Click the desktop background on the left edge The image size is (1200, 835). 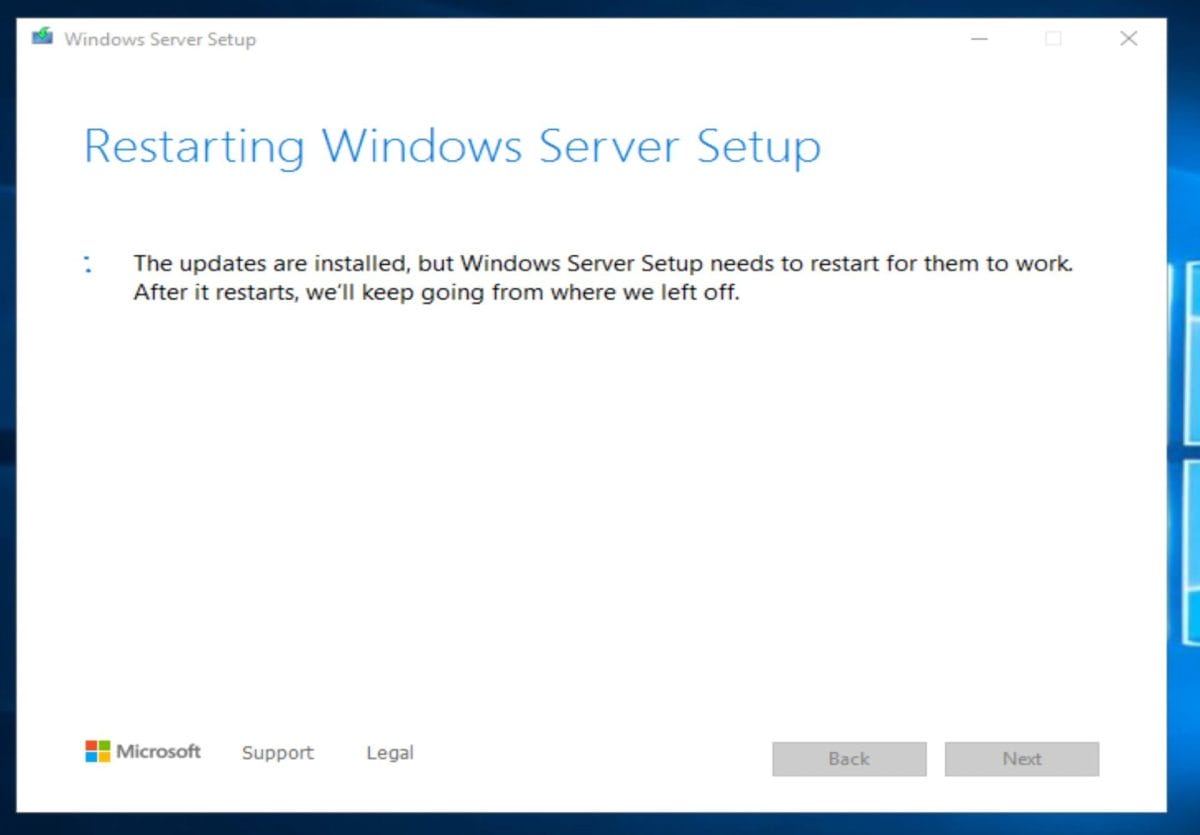pos(9,400)
